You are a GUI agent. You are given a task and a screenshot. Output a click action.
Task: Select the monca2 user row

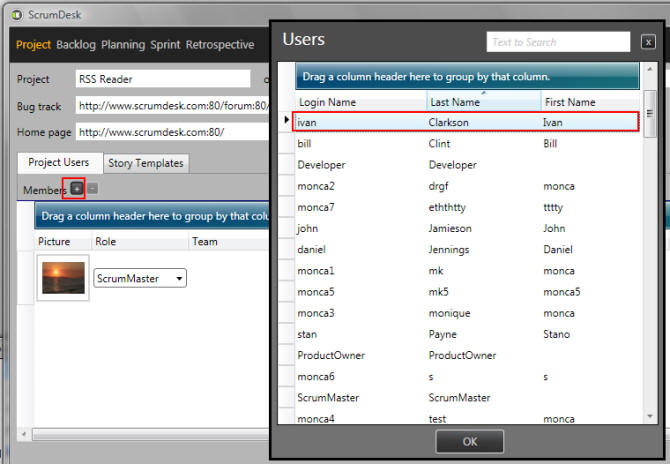[x=467, y=186]
